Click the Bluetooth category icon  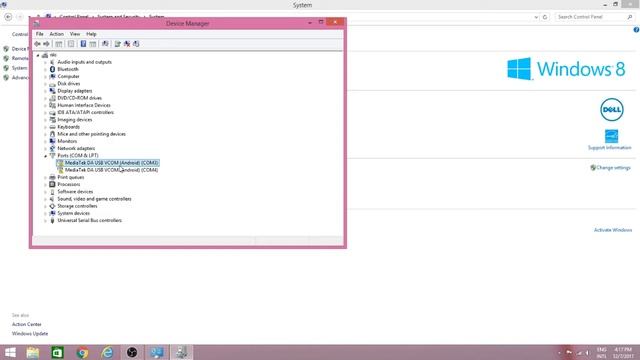coord(52,69)
